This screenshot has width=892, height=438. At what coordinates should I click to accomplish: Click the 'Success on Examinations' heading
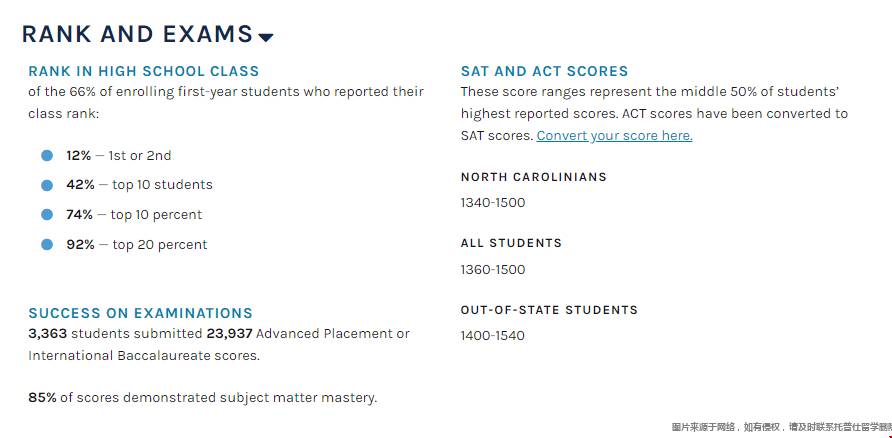point(140,314)
